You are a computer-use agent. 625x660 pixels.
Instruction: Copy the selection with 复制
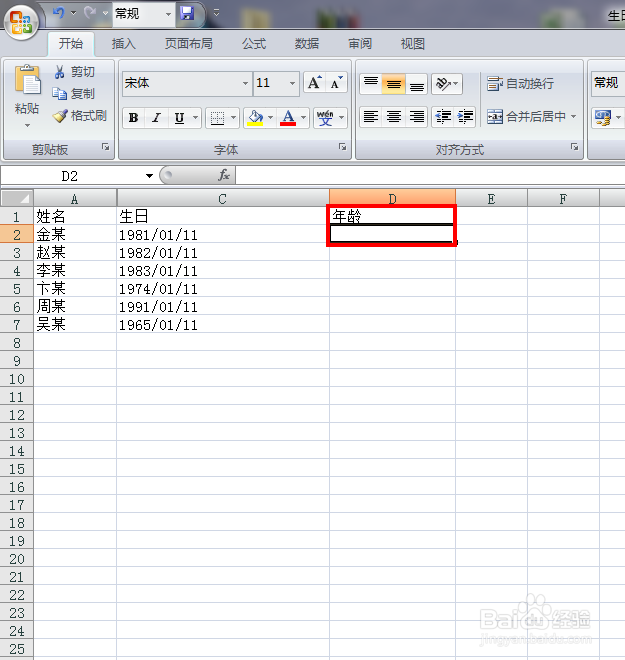tap(73, 93)
